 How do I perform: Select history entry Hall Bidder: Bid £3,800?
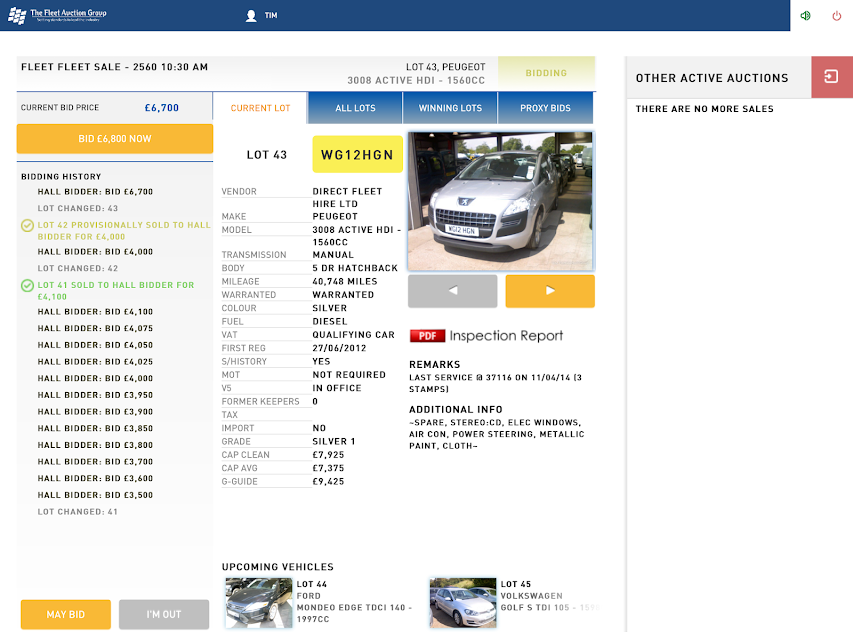click(95, 445)
